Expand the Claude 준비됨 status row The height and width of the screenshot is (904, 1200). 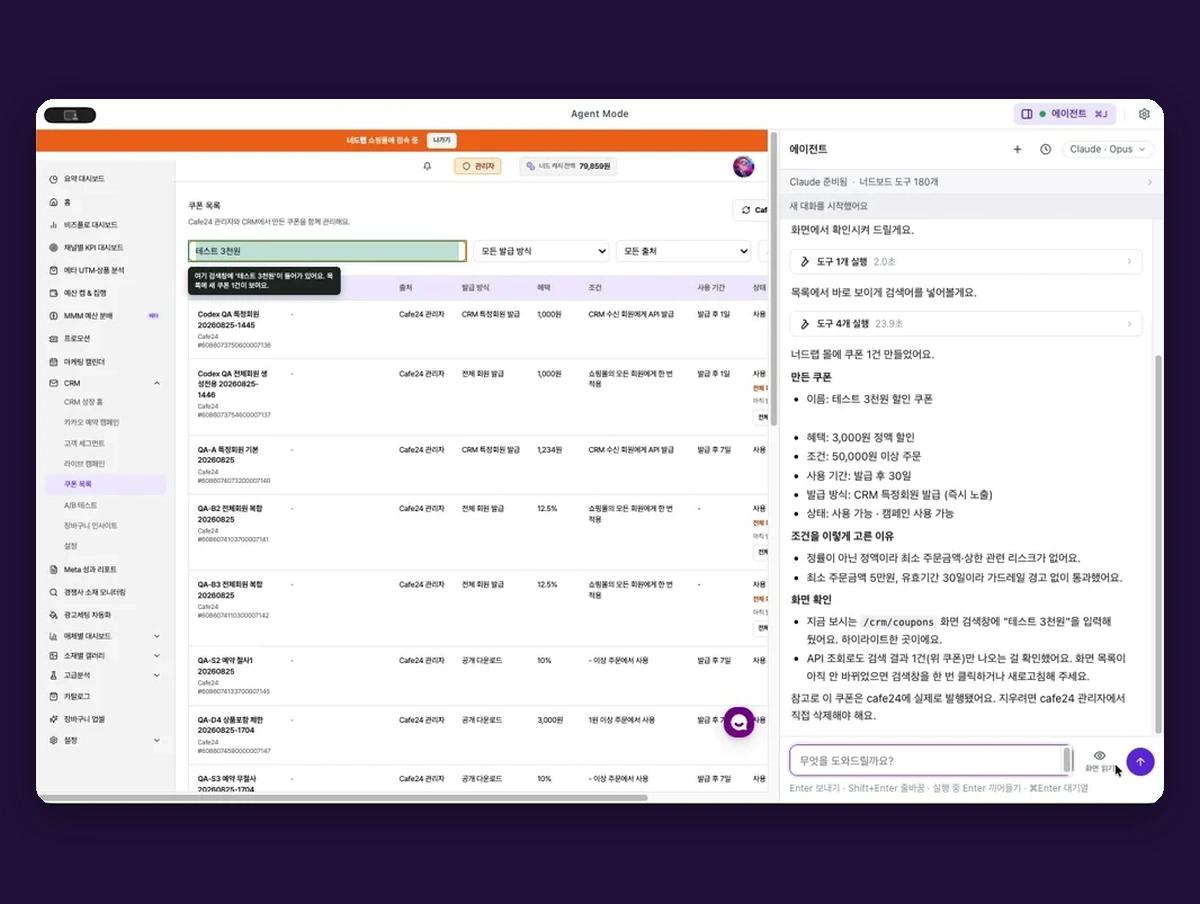point(971,182)
